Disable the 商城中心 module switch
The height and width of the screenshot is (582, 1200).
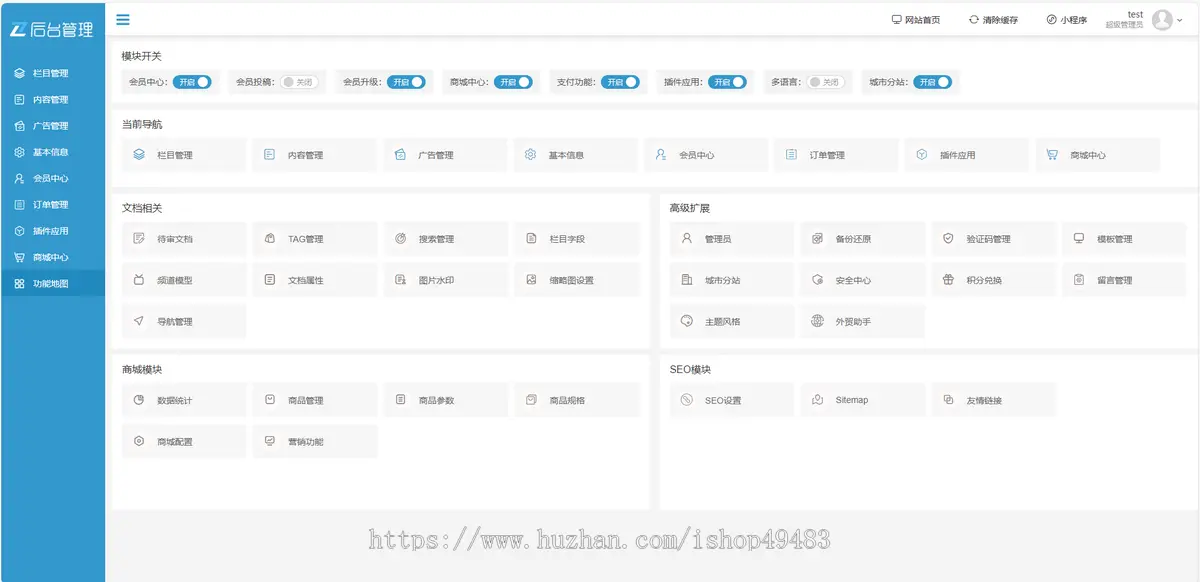pyautogui.click(x=513, y=82)
